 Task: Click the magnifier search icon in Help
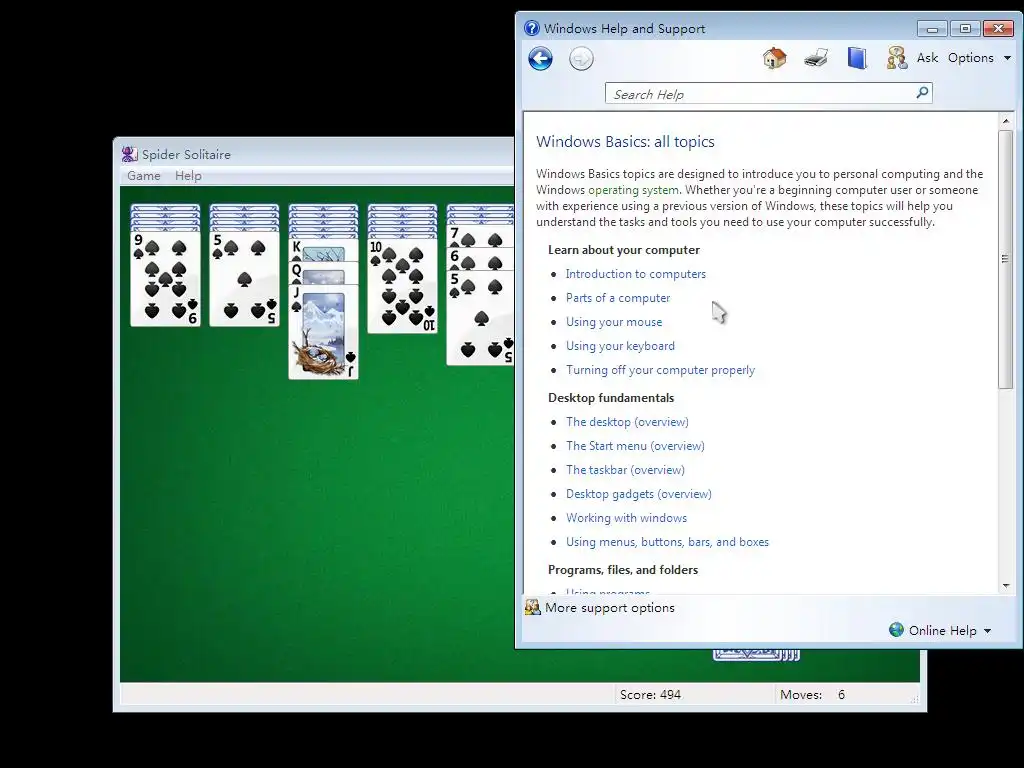pos(922,93)
